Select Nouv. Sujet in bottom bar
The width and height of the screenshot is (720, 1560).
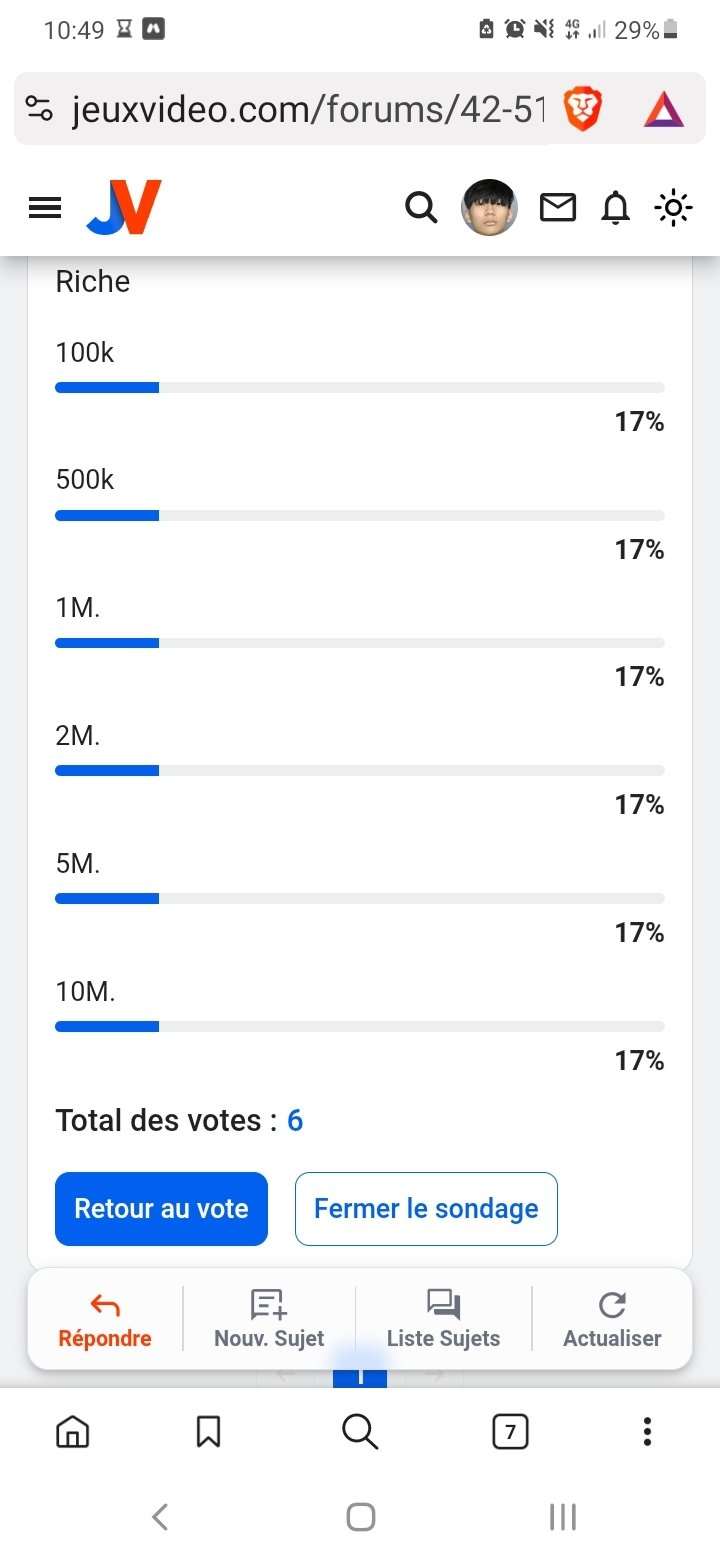(269, 1320)
